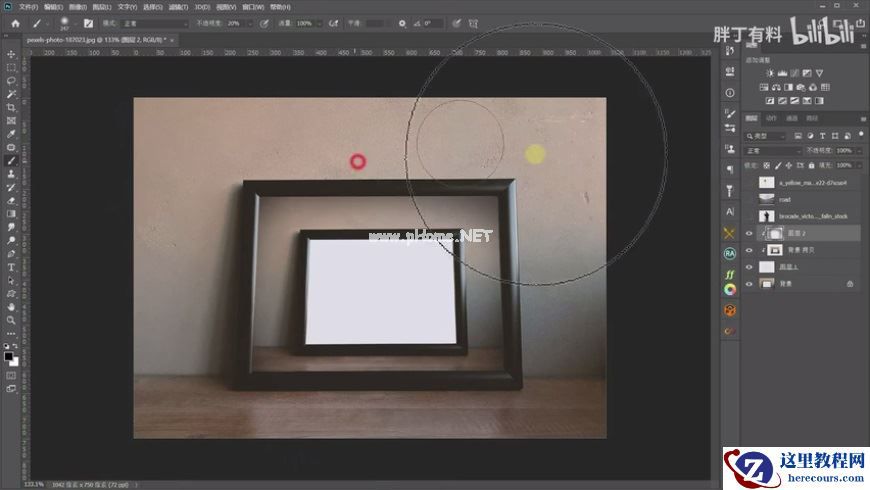Screen dimensions: 870x490
Task: Click the foreground color swatch
Action: point(9,353)
